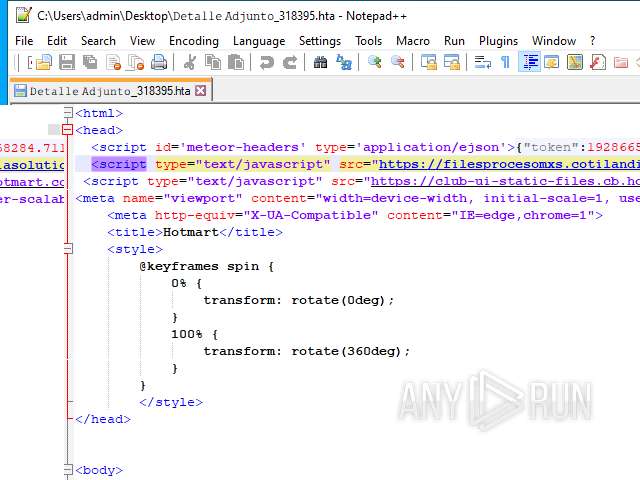
Task: Zoom out with the magnifier minus icon
Action: point(398,62)
